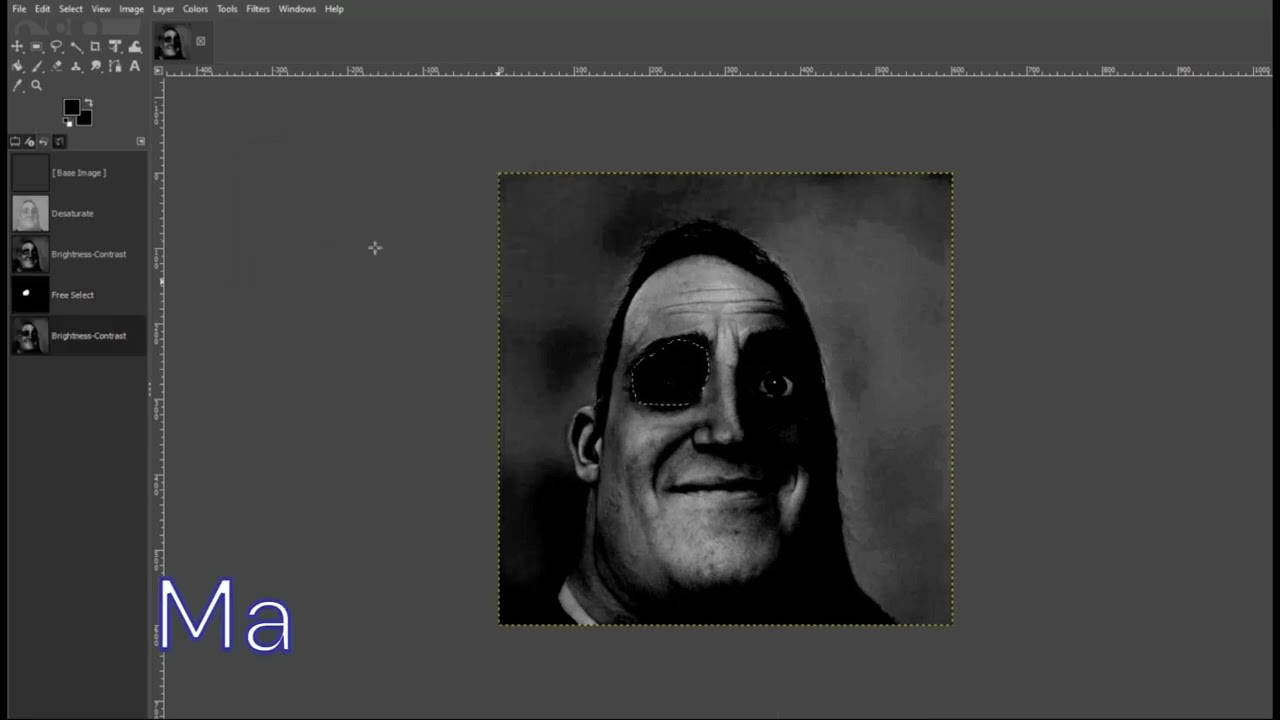Switch to Device Status dock tab
Screen dimensions: 1280x720
[x=30, y=141]
